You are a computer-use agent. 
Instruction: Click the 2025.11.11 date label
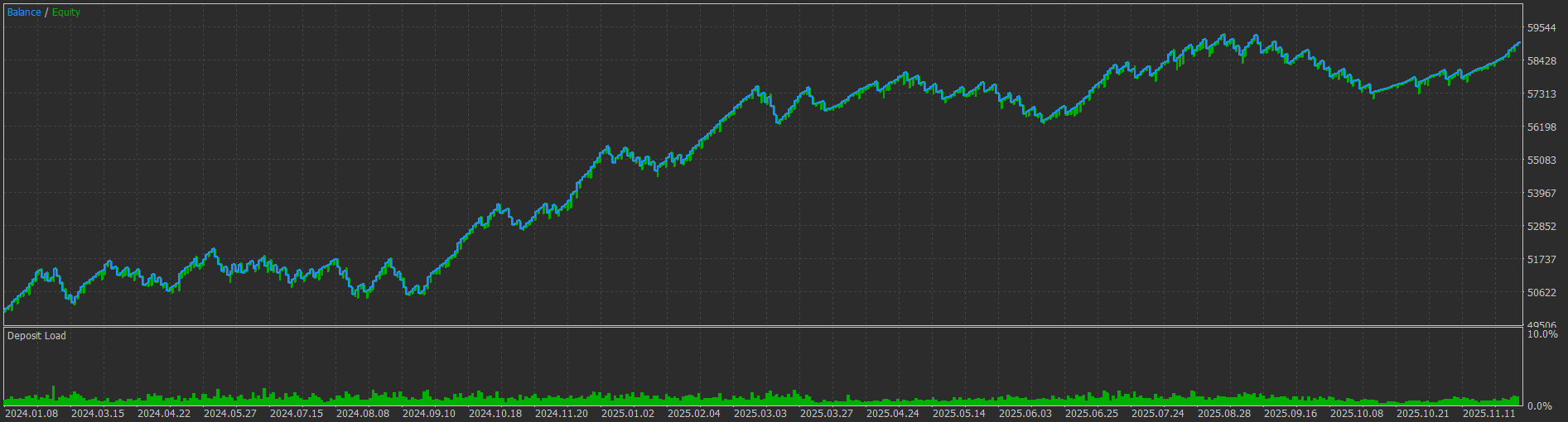(1489, 414)
